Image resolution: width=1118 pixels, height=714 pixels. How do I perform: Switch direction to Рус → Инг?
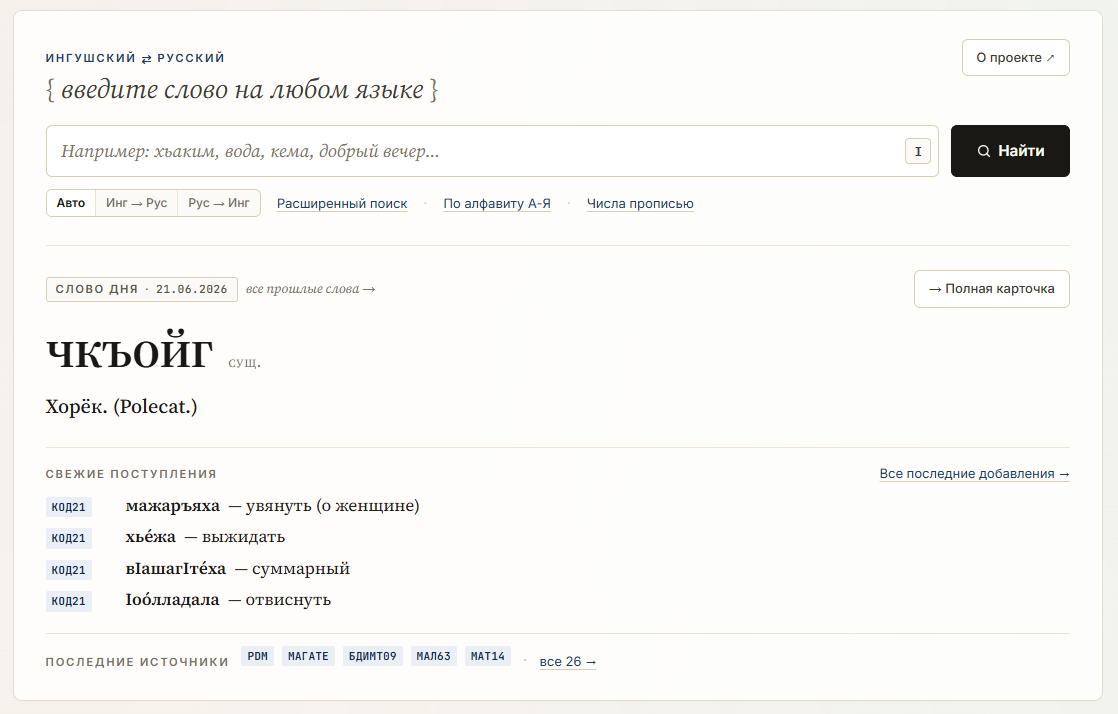[x=219, y=203]
